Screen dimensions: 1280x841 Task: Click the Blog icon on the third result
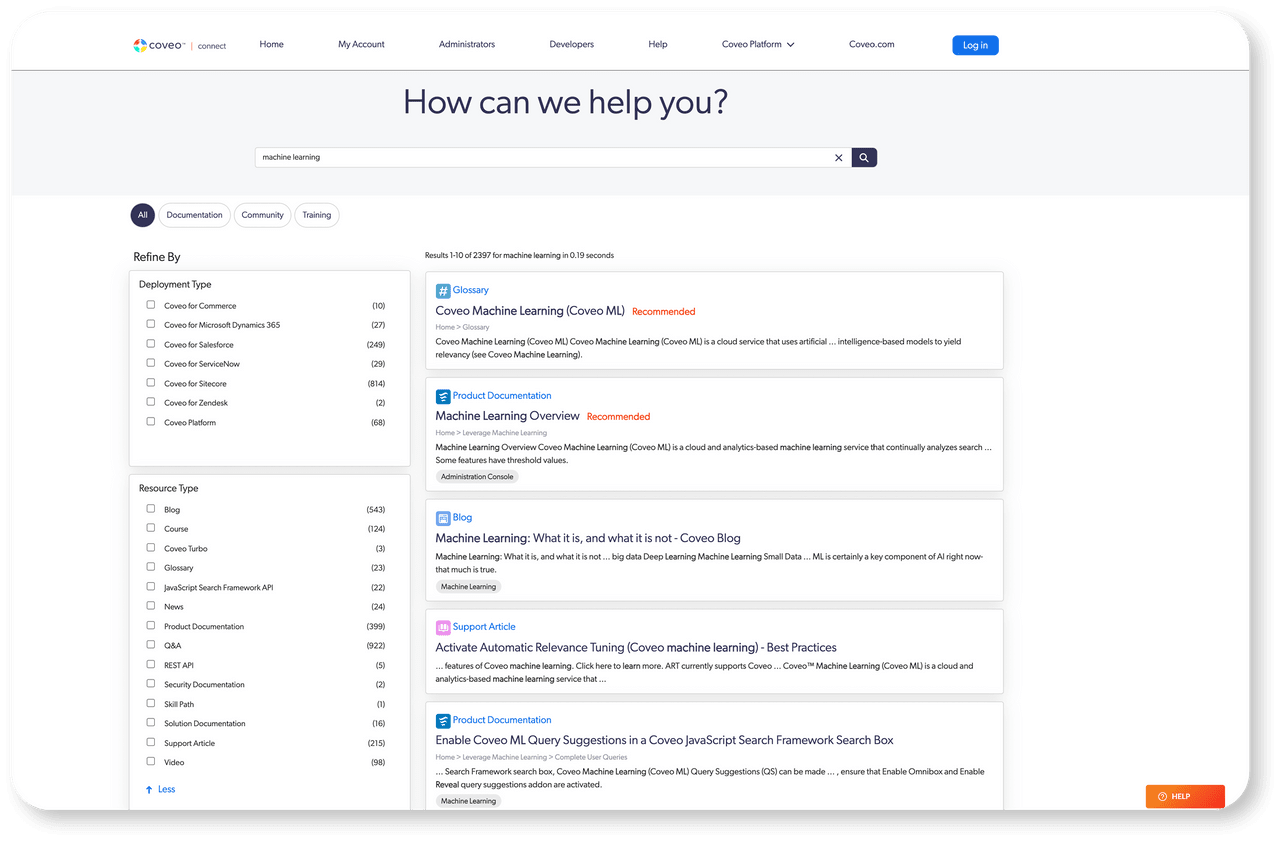click(x=442, y=517)
